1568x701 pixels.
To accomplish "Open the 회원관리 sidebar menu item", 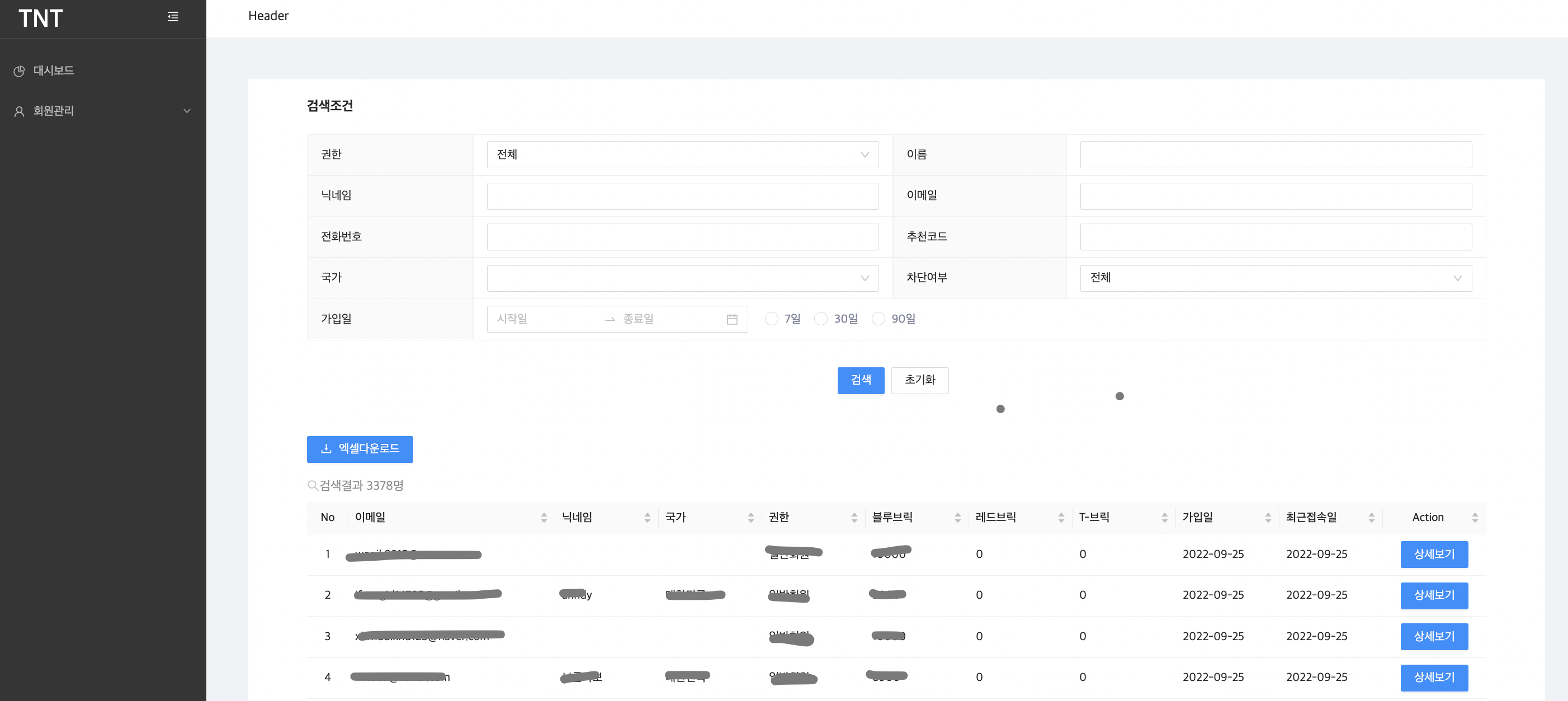I will click(54, 111).
